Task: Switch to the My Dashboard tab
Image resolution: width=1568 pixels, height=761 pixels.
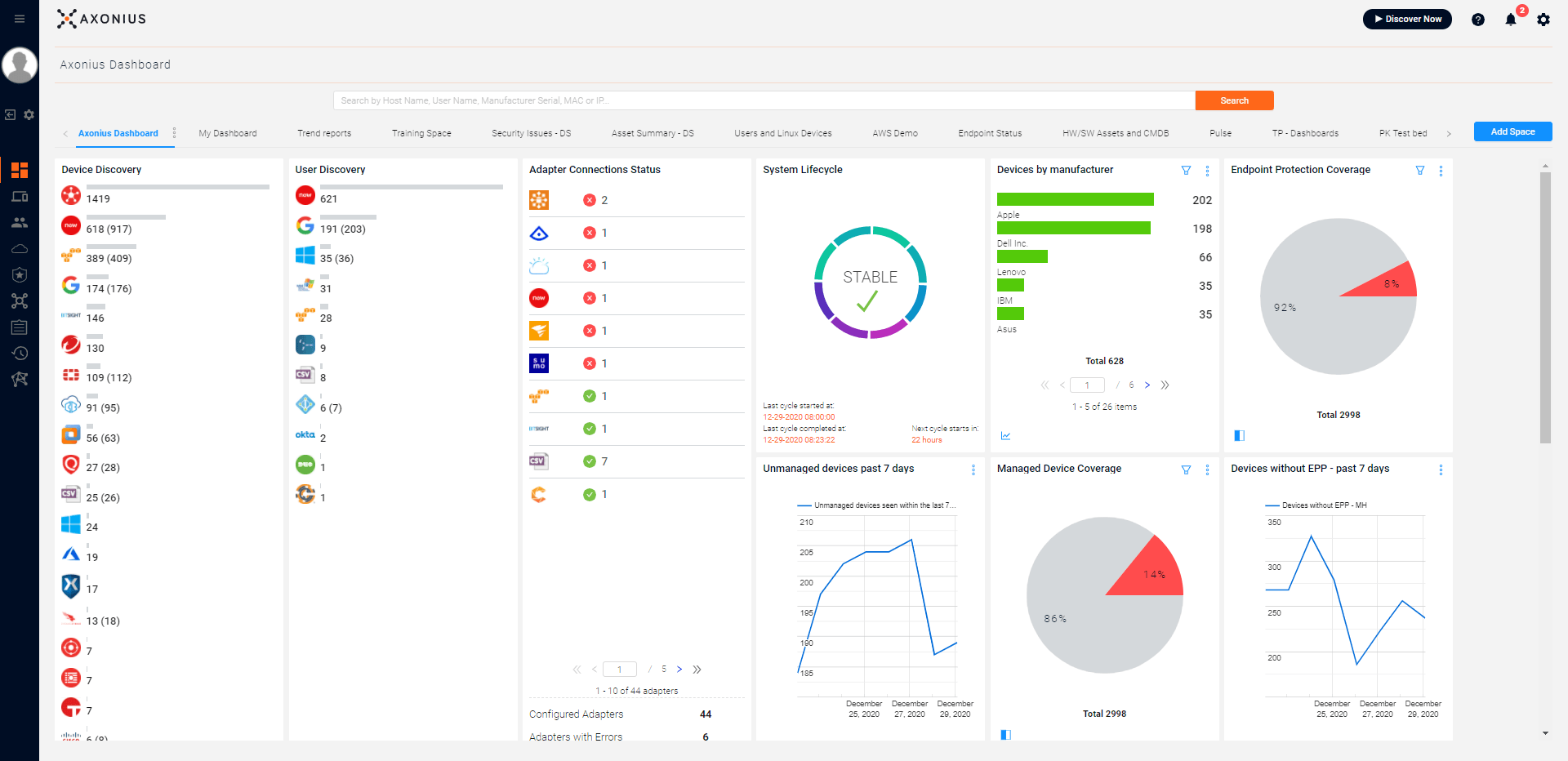Action: pyautogui.click(x=228, y=133)
